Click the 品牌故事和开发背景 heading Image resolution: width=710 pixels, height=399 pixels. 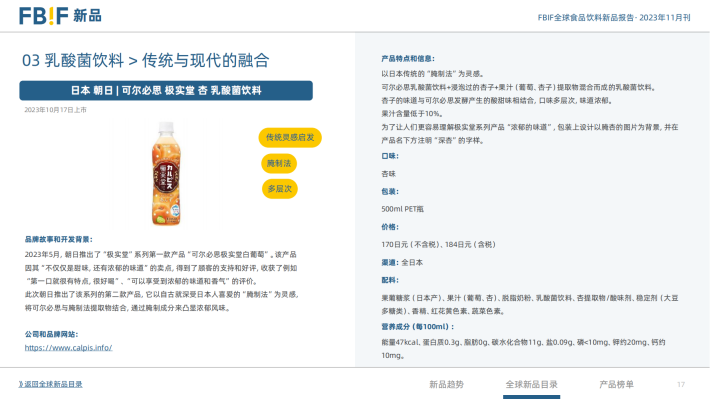tap(59, 239)
